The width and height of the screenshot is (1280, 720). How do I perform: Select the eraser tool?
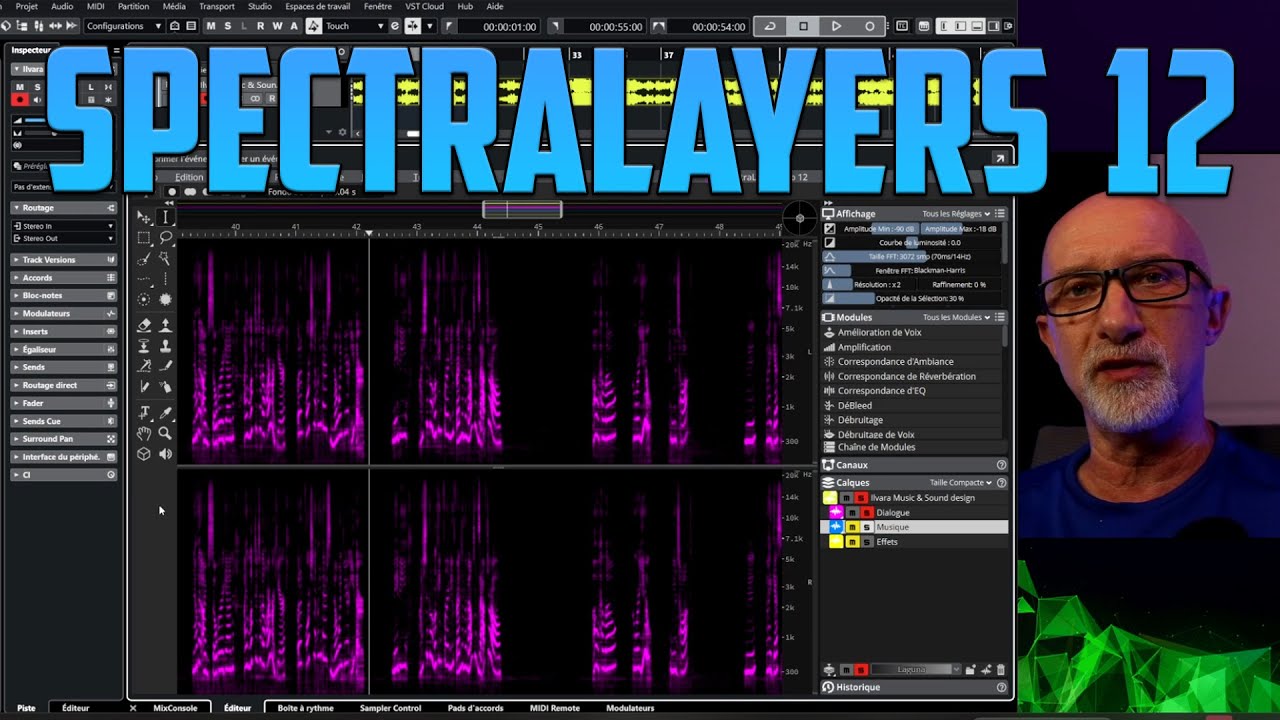(x=144, y=325)
